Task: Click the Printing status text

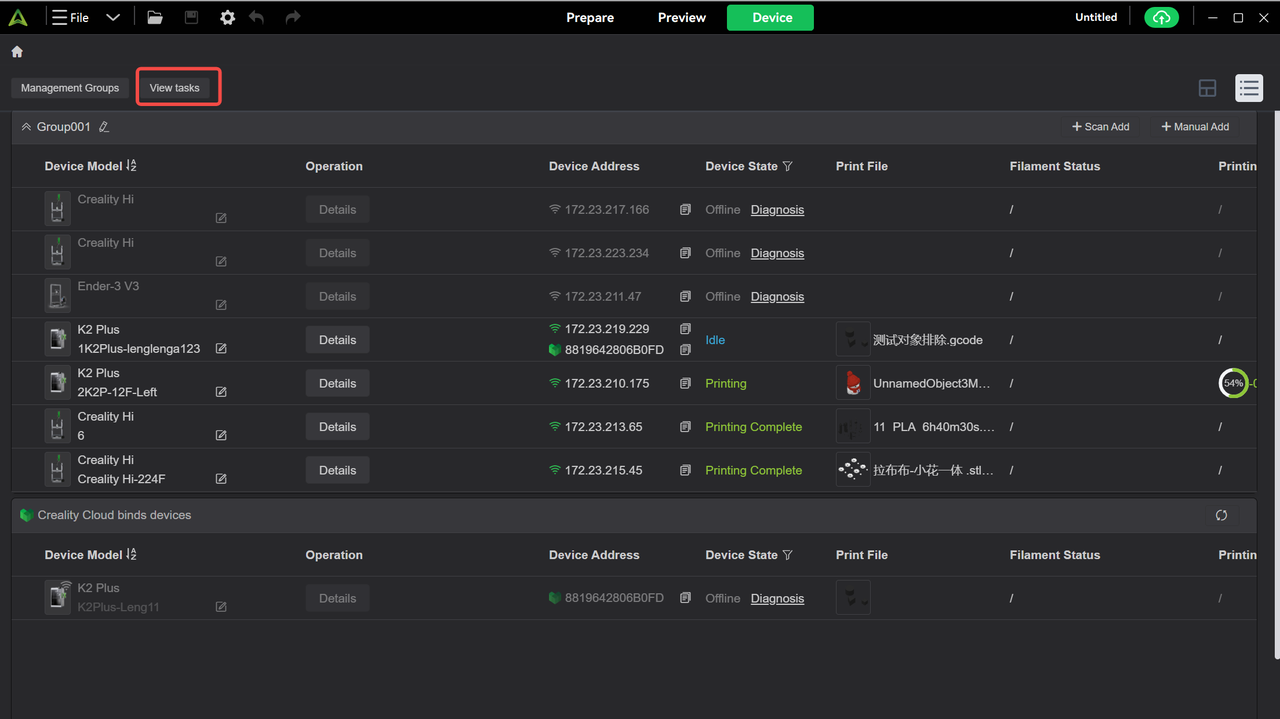Action: (726, 383)
